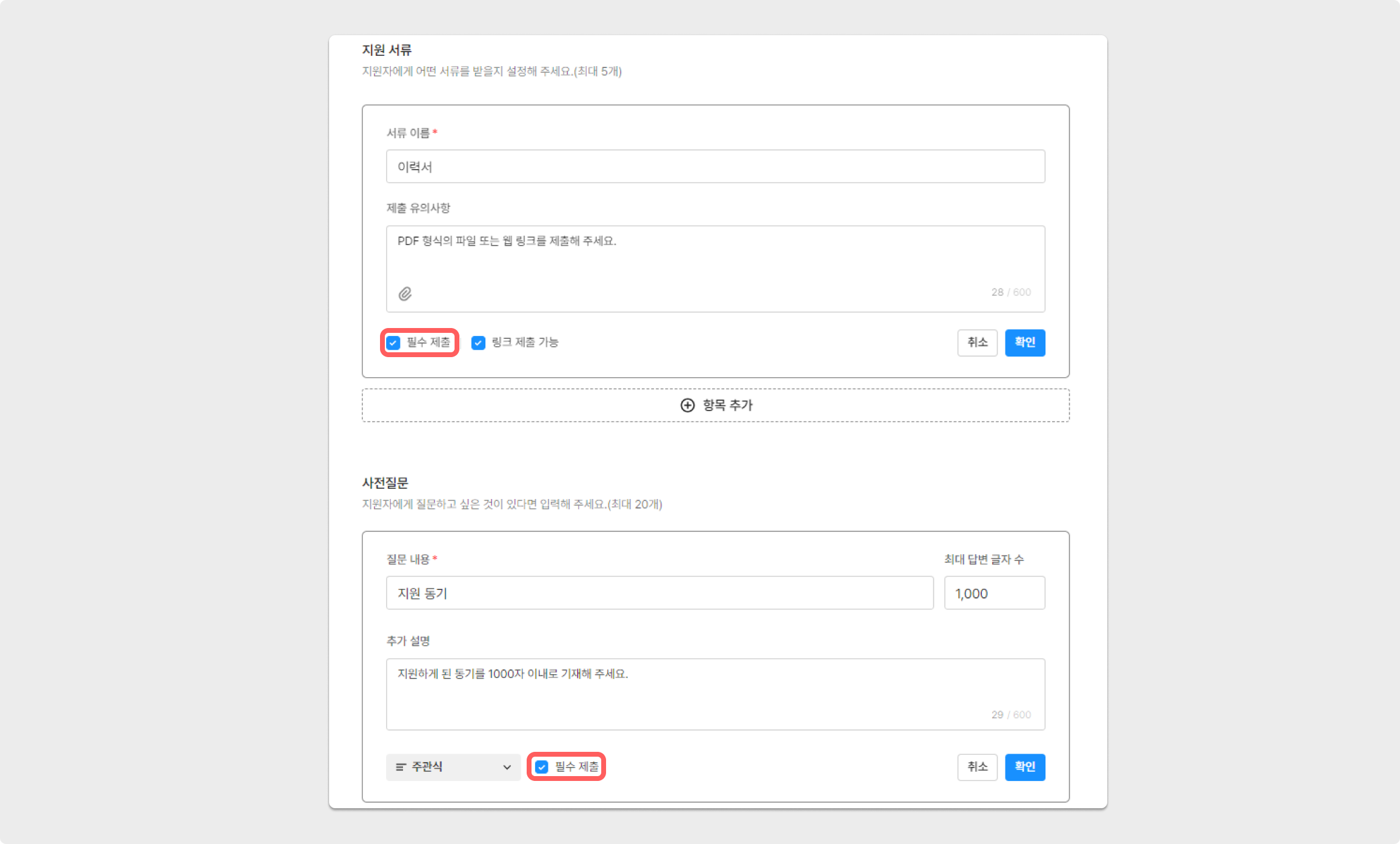Toggle 필수 제출 checkbox for 지원 서류
The width and height of the screenshot is (1400, 844).
coord(394,343)
